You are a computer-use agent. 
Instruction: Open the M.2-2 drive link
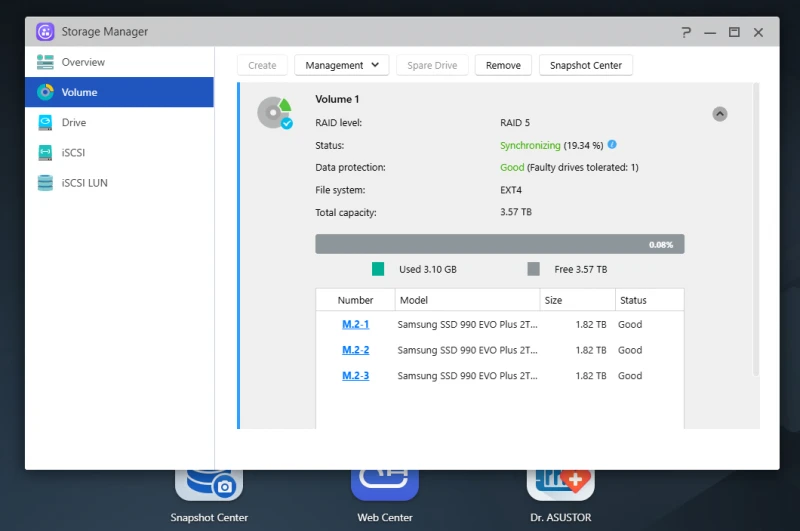point(356,350)
